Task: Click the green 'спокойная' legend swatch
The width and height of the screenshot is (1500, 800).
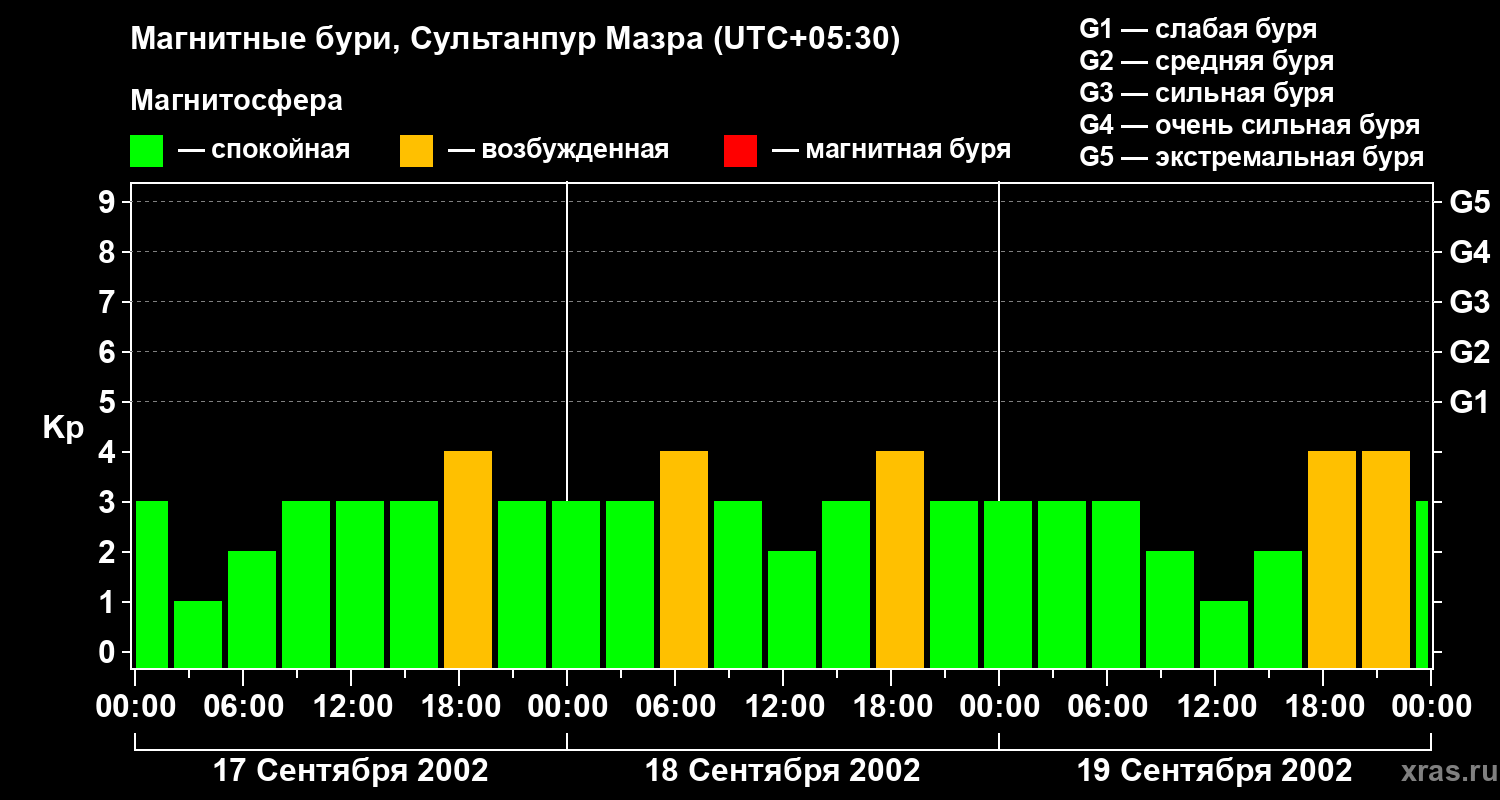Action: tap(147, 151)
